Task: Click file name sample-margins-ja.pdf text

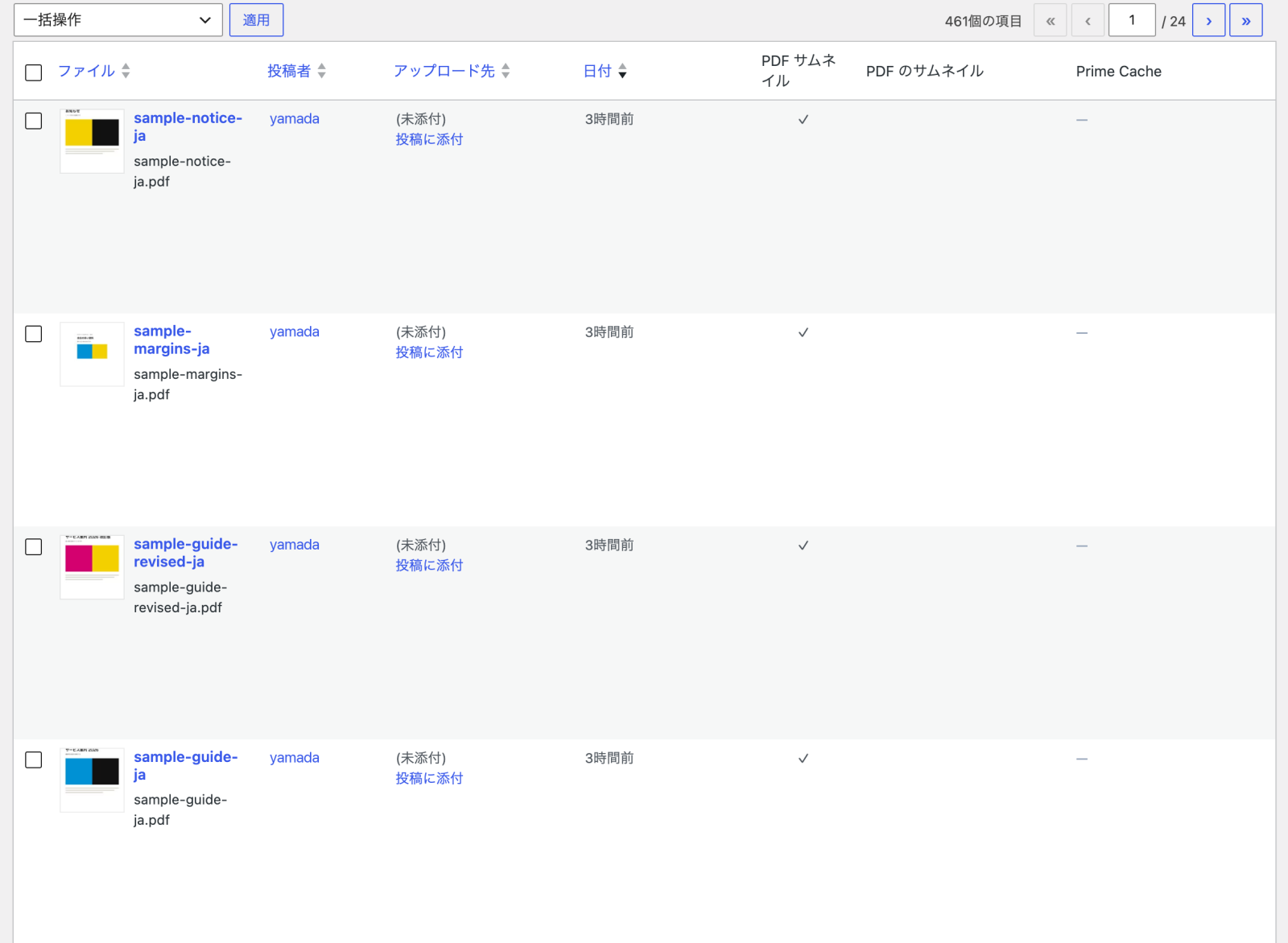Action: [x=188, y=385]
